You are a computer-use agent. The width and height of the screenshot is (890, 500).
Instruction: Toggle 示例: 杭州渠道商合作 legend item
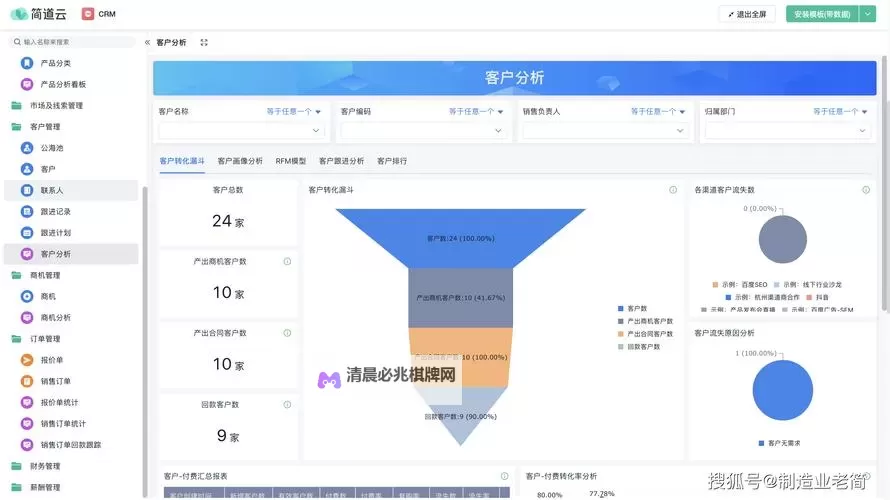pos(762,297)
